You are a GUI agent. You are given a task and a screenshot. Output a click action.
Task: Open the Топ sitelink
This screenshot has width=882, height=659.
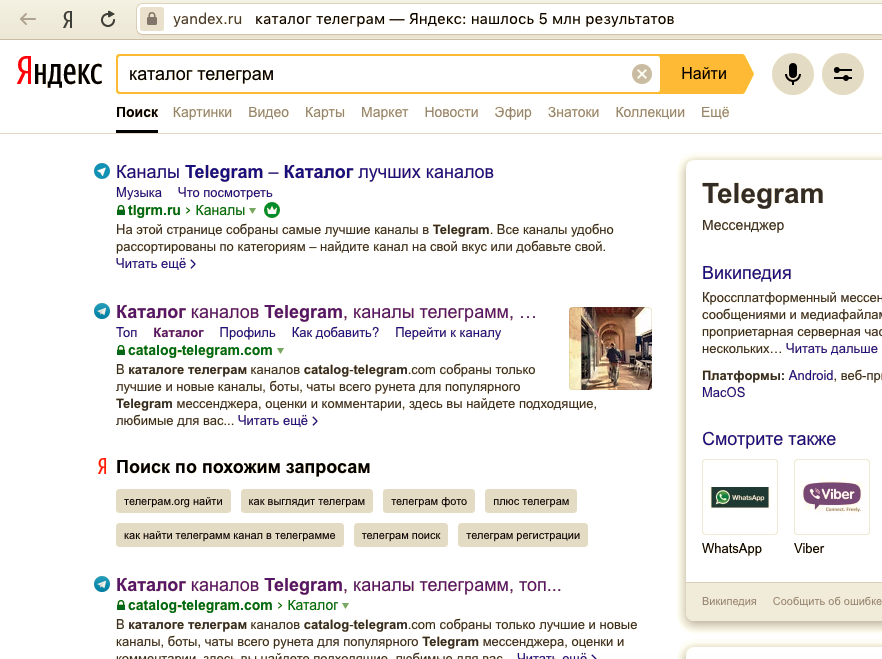(x=127, y=332)
